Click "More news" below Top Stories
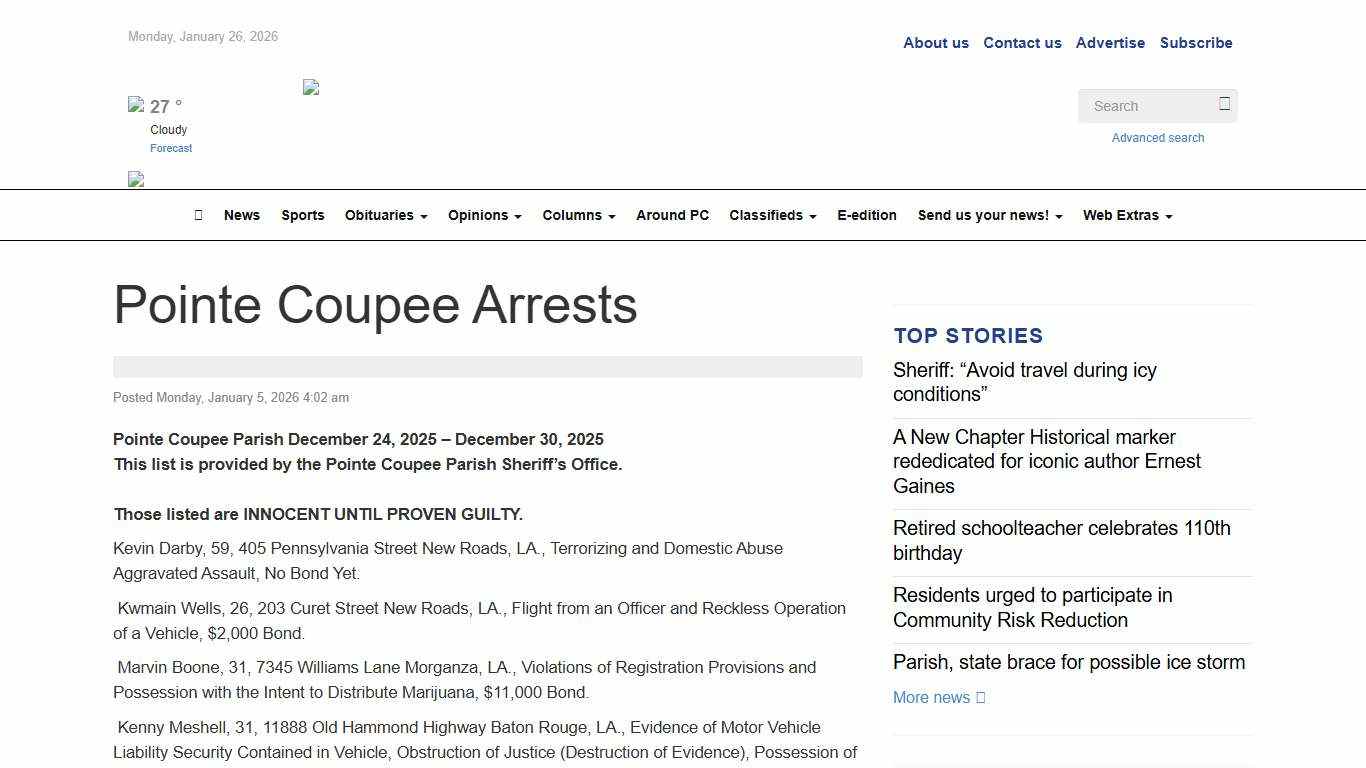Screen dimensions: 1366x768 point(932,697)
